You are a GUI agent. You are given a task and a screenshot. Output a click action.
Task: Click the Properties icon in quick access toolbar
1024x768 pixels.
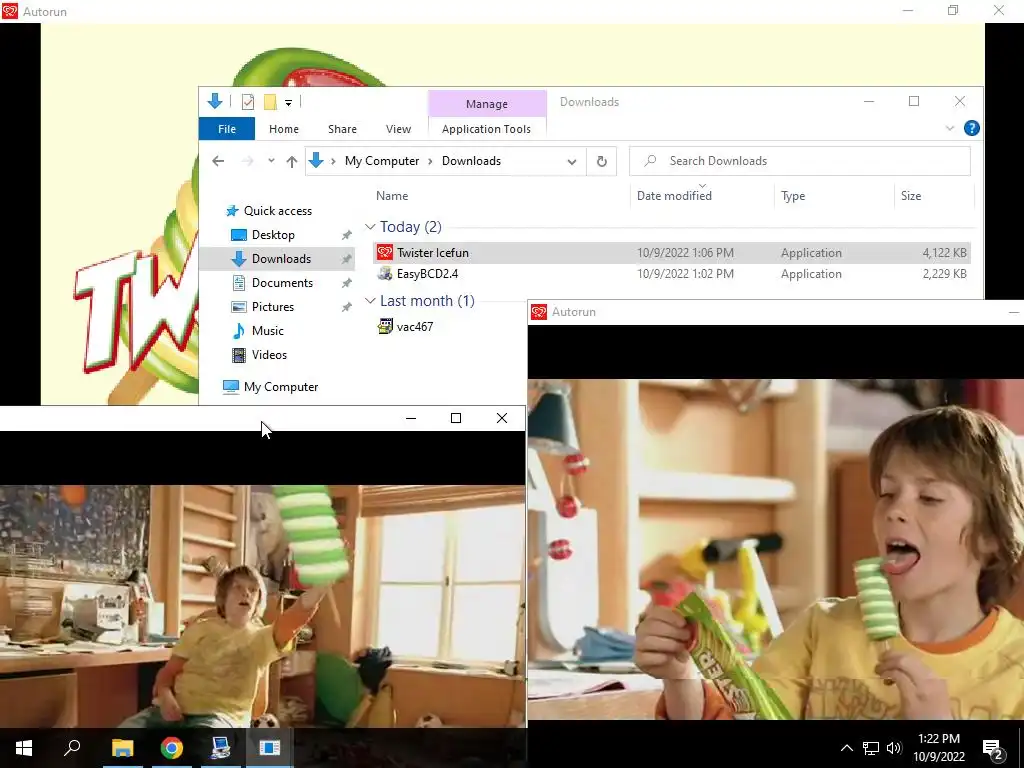point(248,102)
